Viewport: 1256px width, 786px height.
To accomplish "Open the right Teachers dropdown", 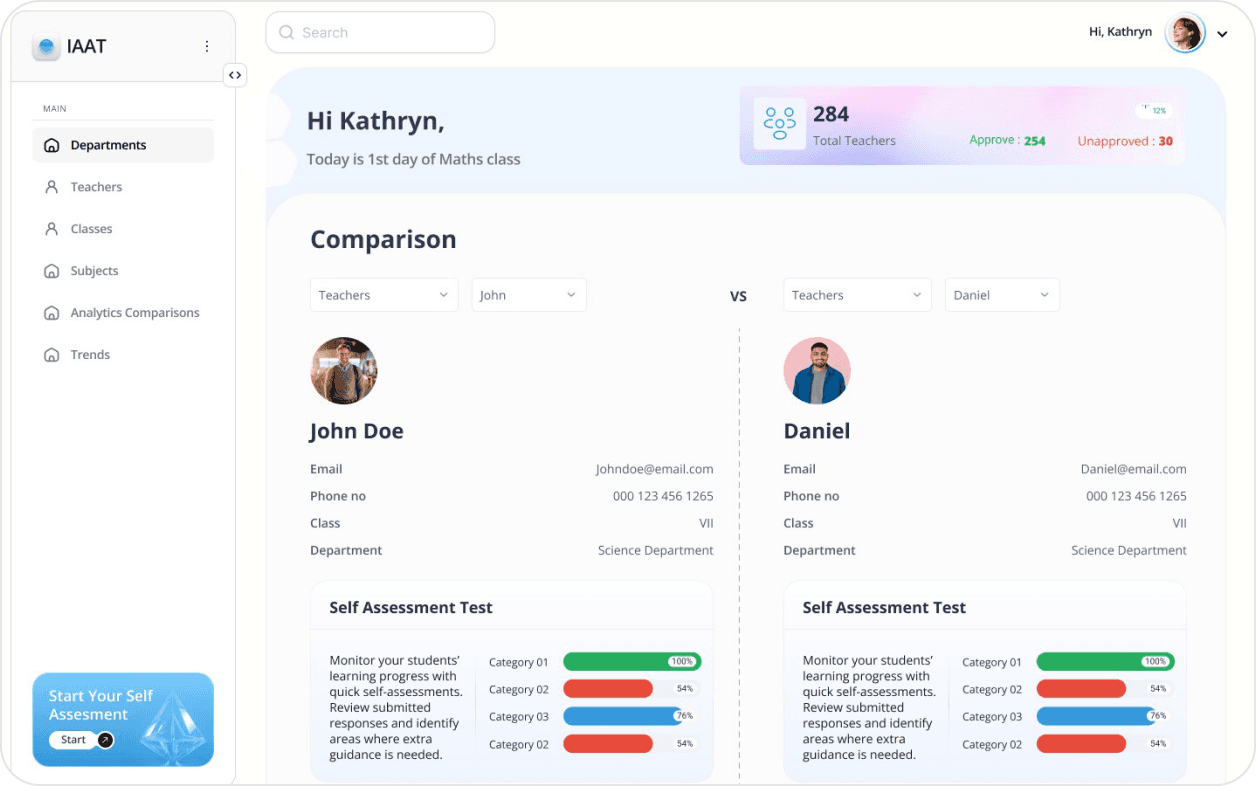I will (858, 295).
